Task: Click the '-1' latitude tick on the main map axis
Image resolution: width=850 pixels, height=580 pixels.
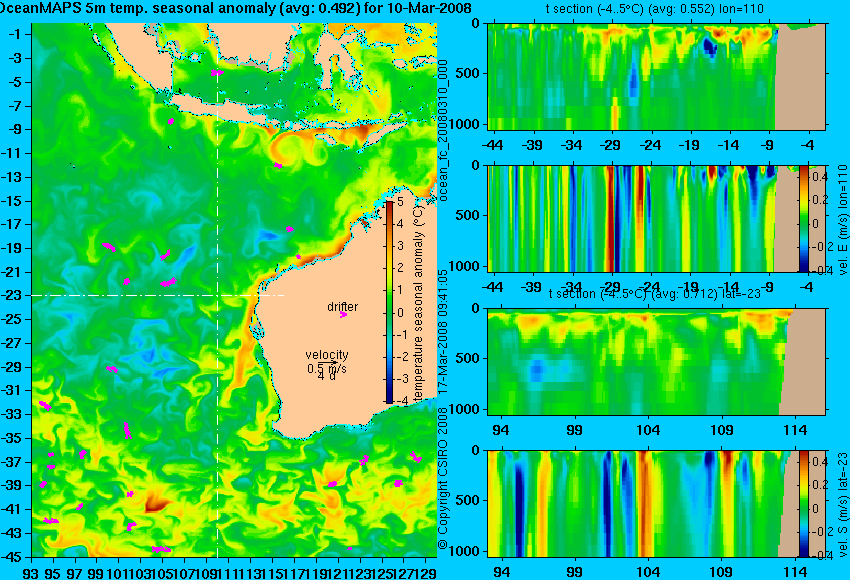Action: [15, 34]
